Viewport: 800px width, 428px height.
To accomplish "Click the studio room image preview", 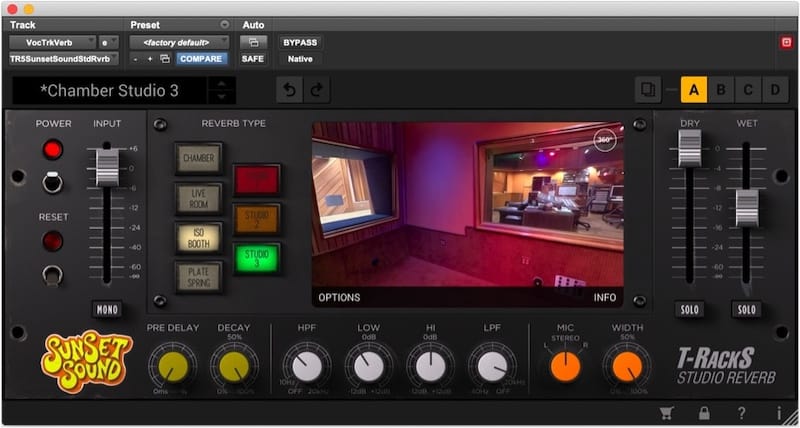I will [x=468, y=204].
